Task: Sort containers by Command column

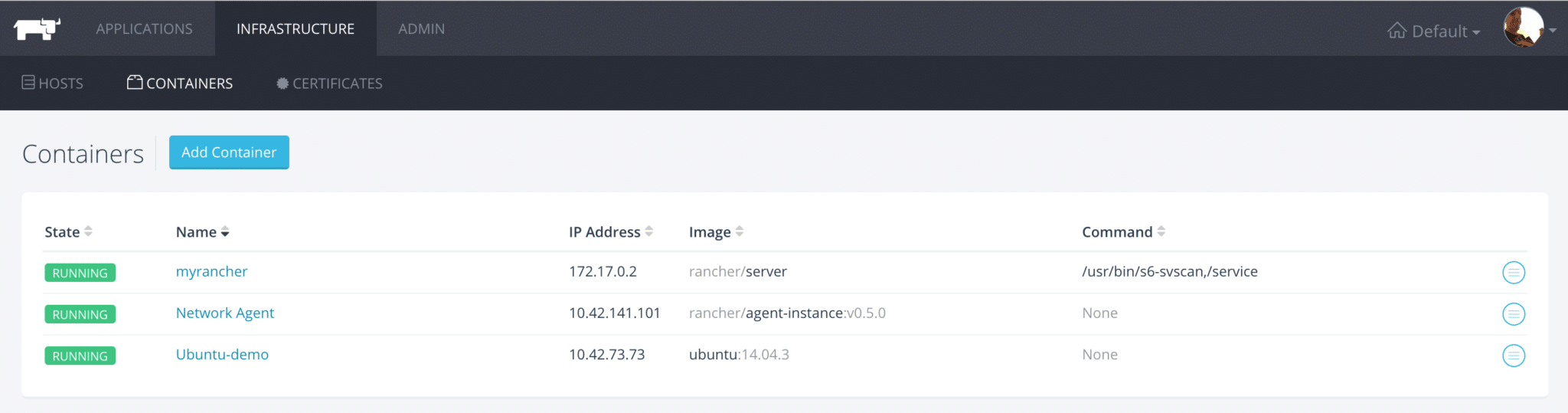Action: [x=1123, y=231]
